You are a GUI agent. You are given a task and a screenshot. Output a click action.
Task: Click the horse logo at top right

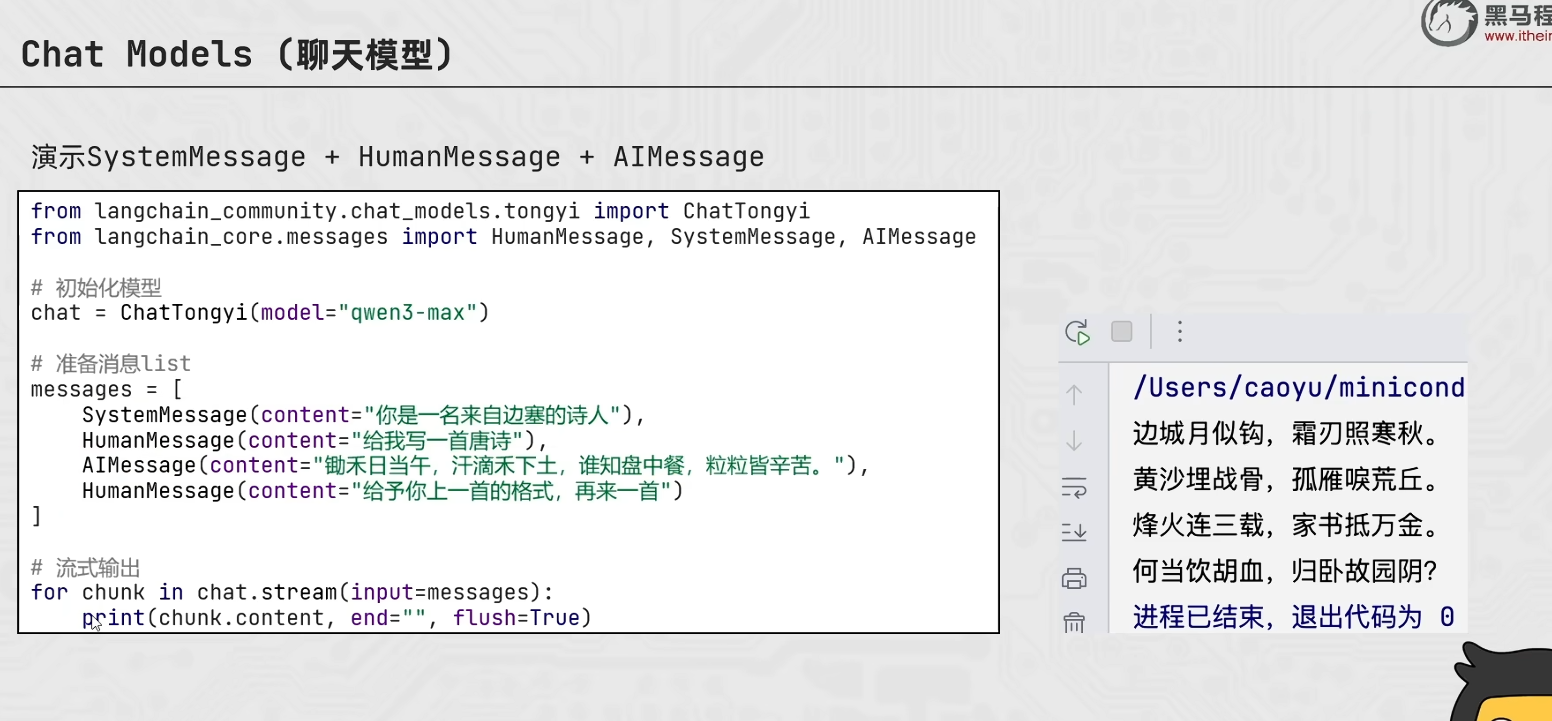tap(1449, 22)
